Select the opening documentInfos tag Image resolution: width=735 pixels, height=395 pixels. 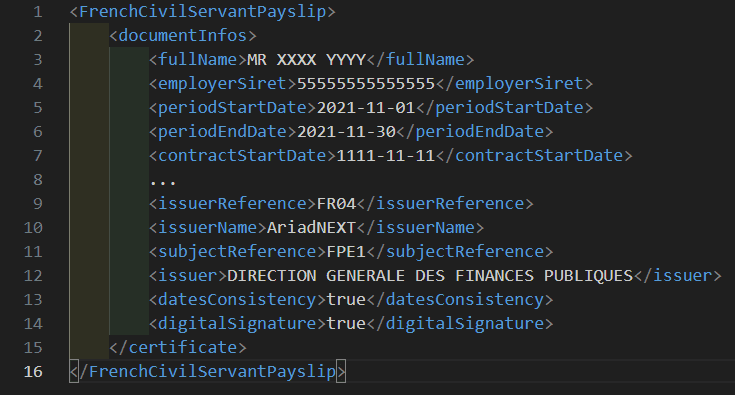click(x=183, y=36)
